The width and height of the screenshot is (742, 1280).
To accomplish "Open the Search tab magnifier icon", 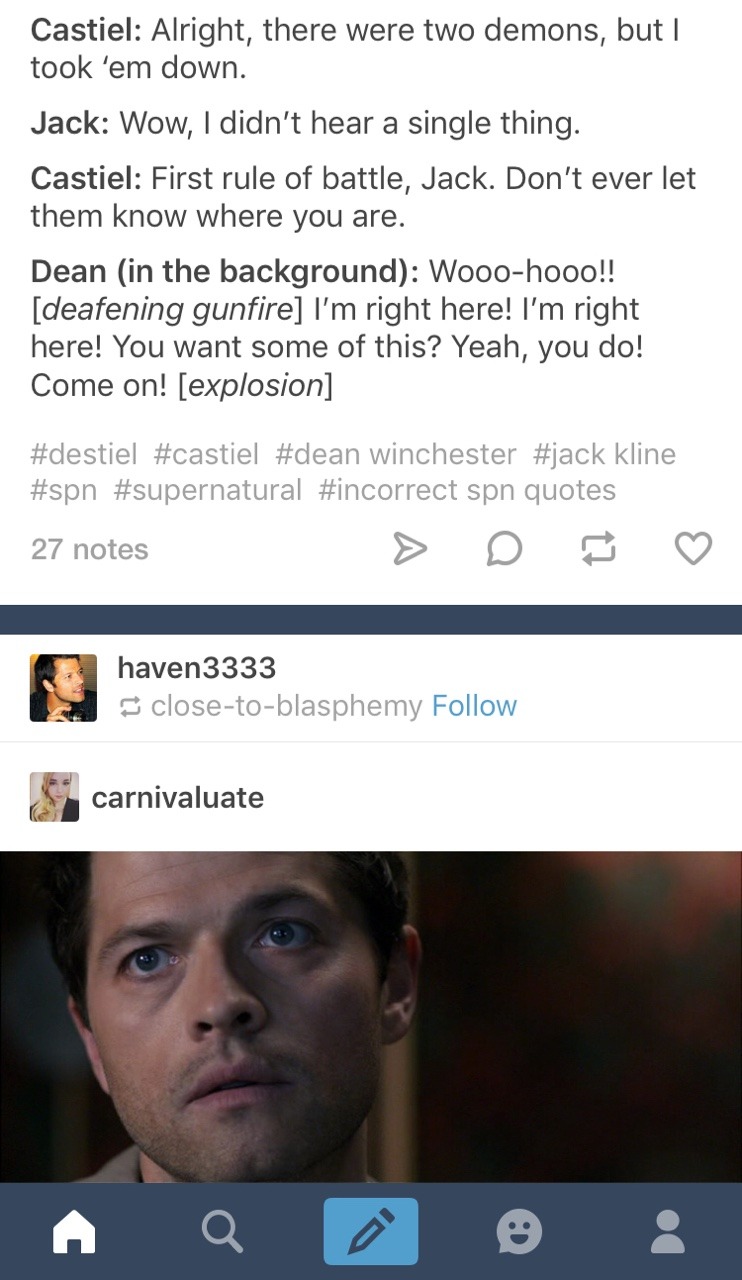I will pyautogui.click(x=222, y=1231).
